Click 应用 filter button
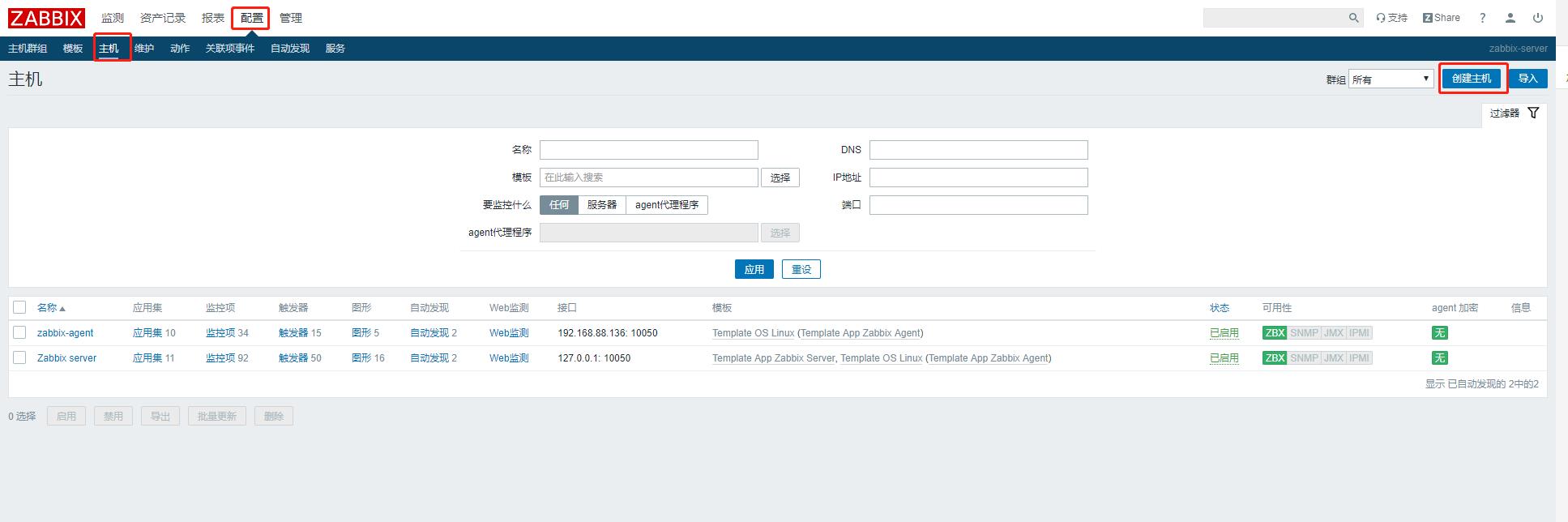Viewport: 1568px width, 522px height. coord(754,269)
